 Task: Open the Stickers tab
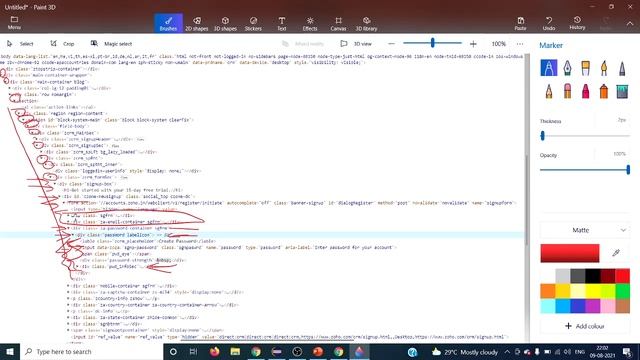(x=253, y=24)
